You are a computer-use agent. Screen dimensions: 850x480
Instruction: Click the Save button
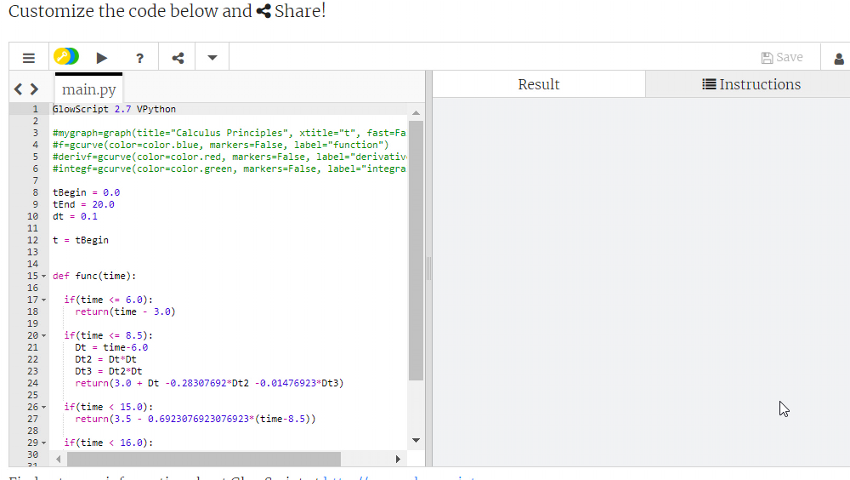(782, 57)
